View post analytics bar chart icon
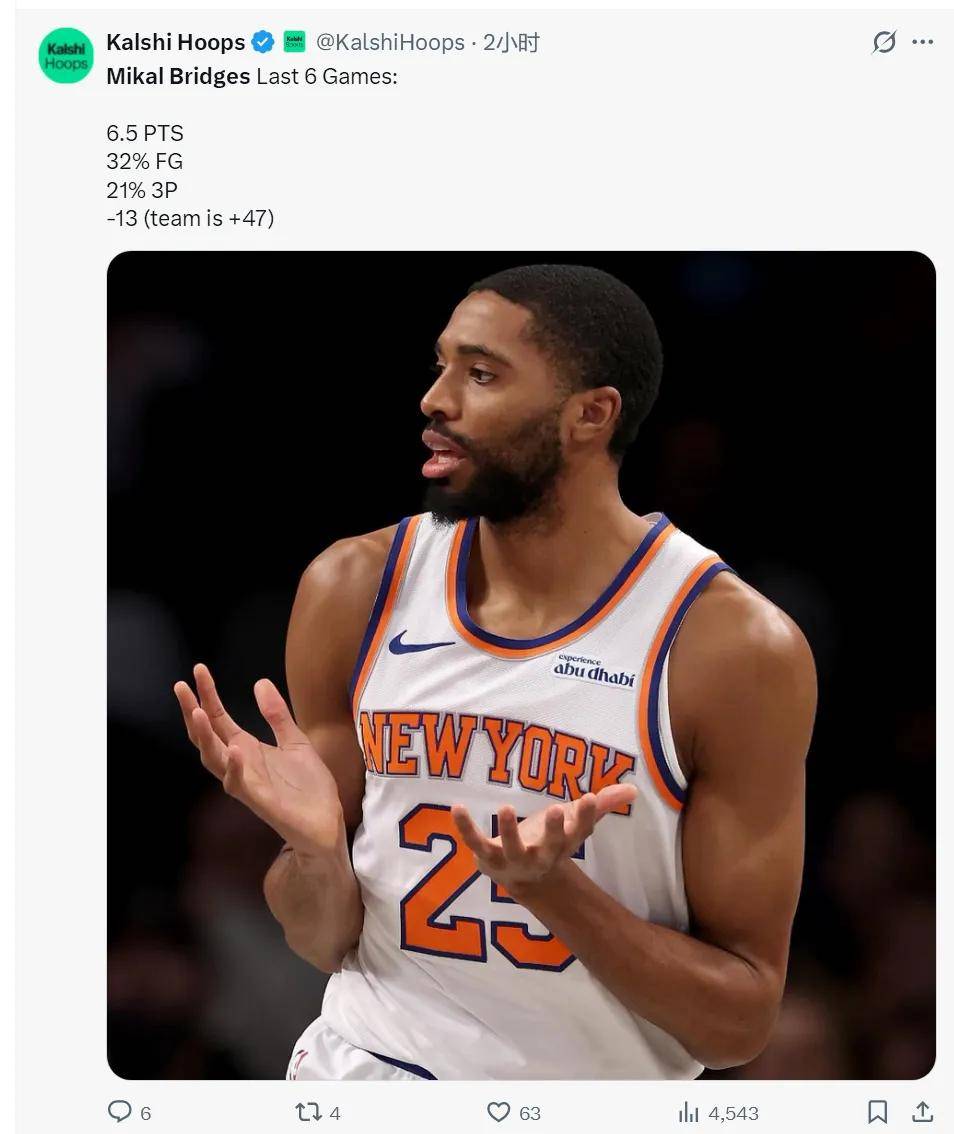 [689, 1112]
